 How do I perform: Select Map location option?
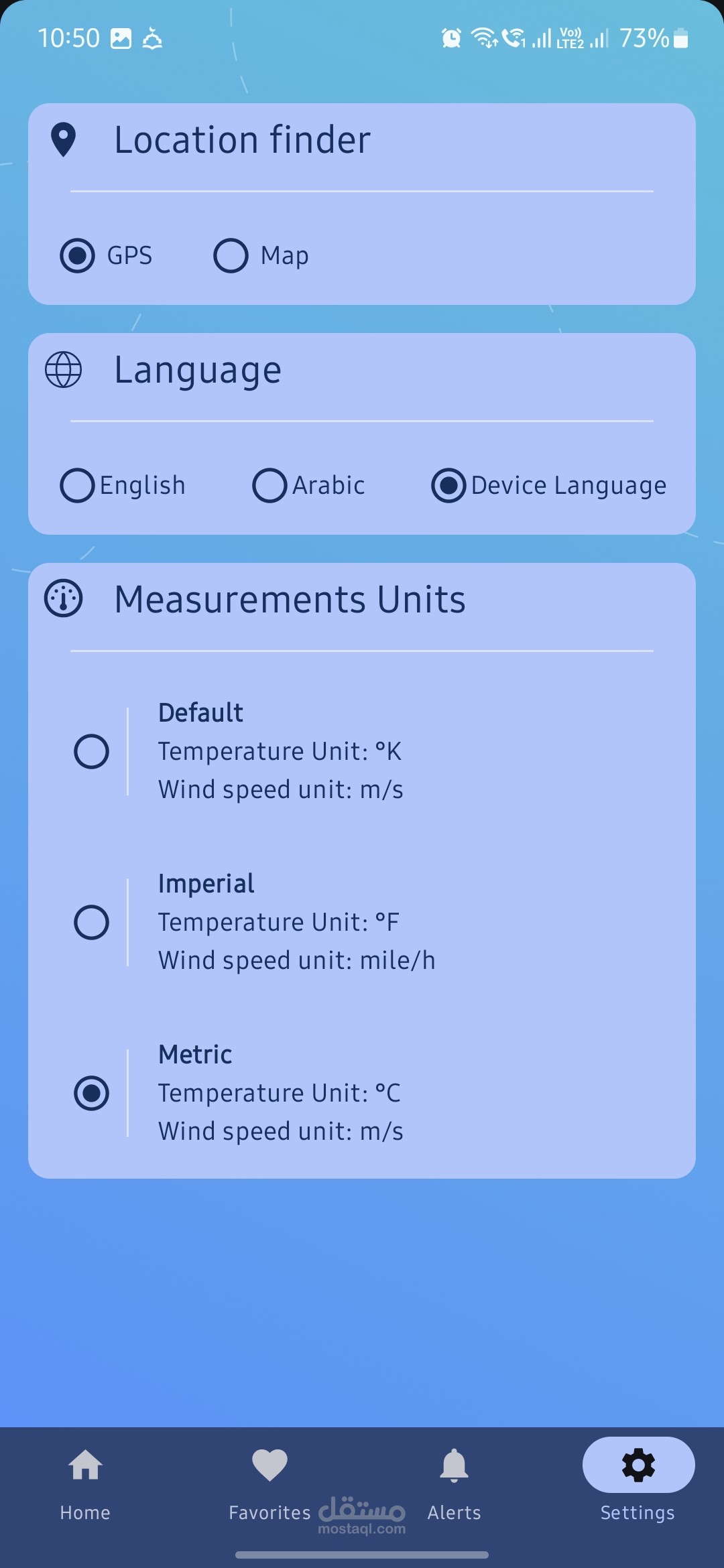point(231,255)
